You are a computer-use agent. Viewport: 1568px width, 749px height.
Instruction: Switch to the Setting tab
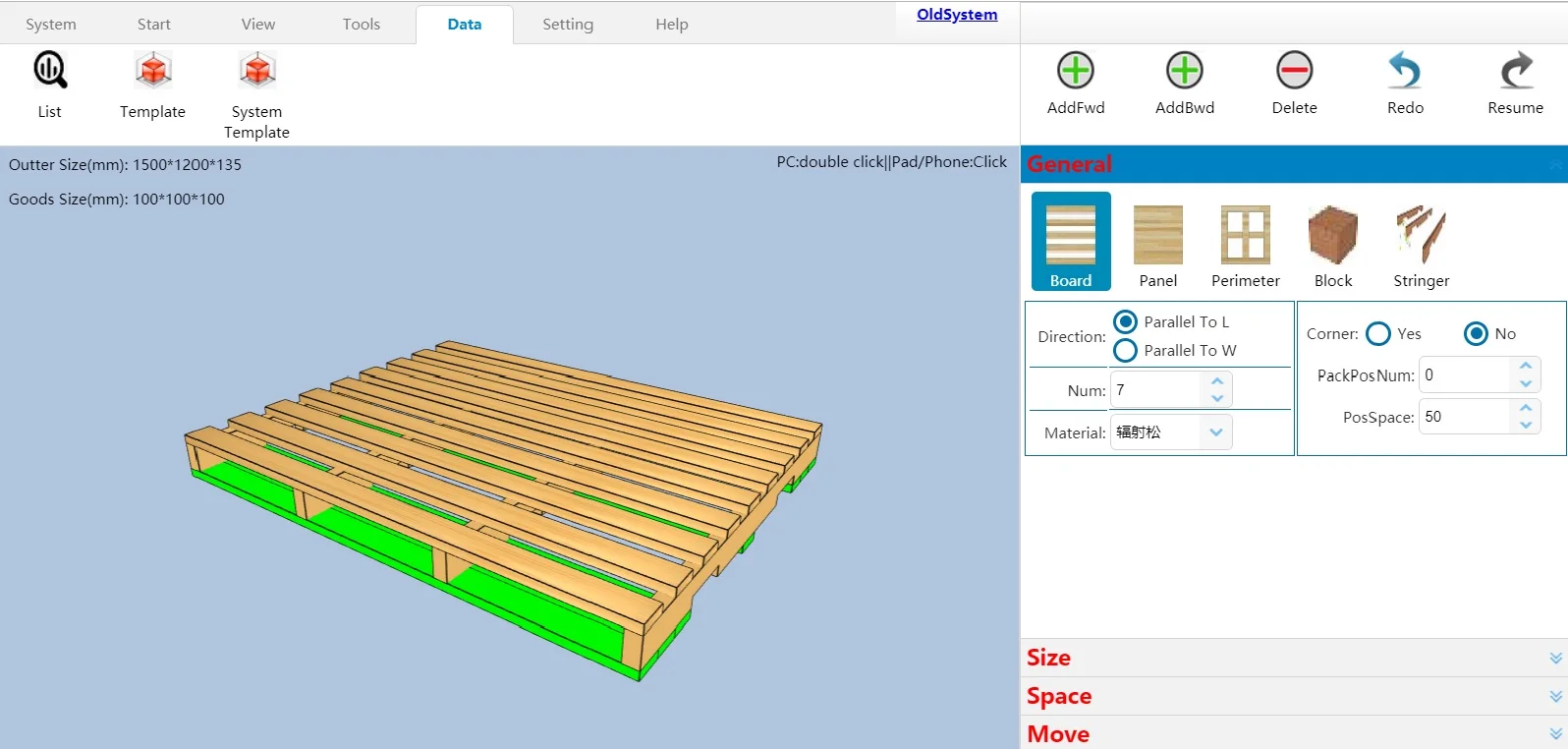click(x=568, y=25)
